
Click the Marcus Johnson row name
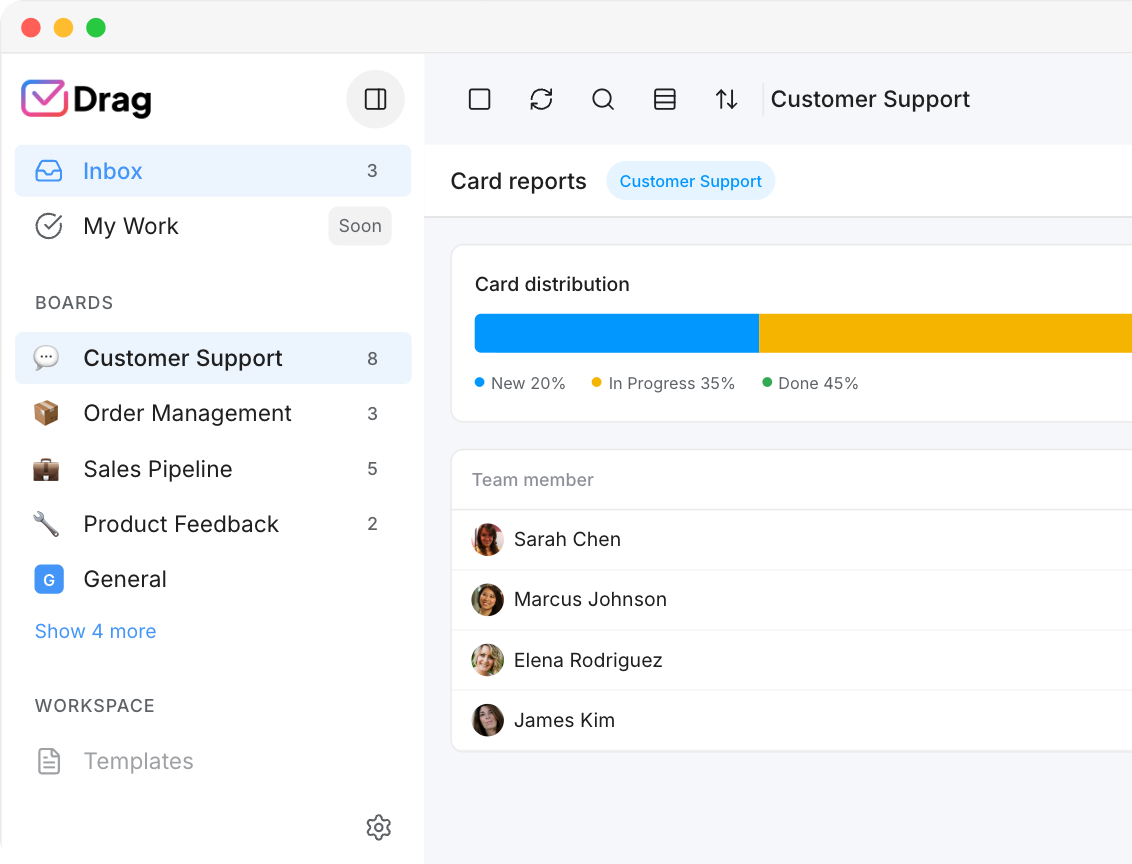tap(591, 600)
